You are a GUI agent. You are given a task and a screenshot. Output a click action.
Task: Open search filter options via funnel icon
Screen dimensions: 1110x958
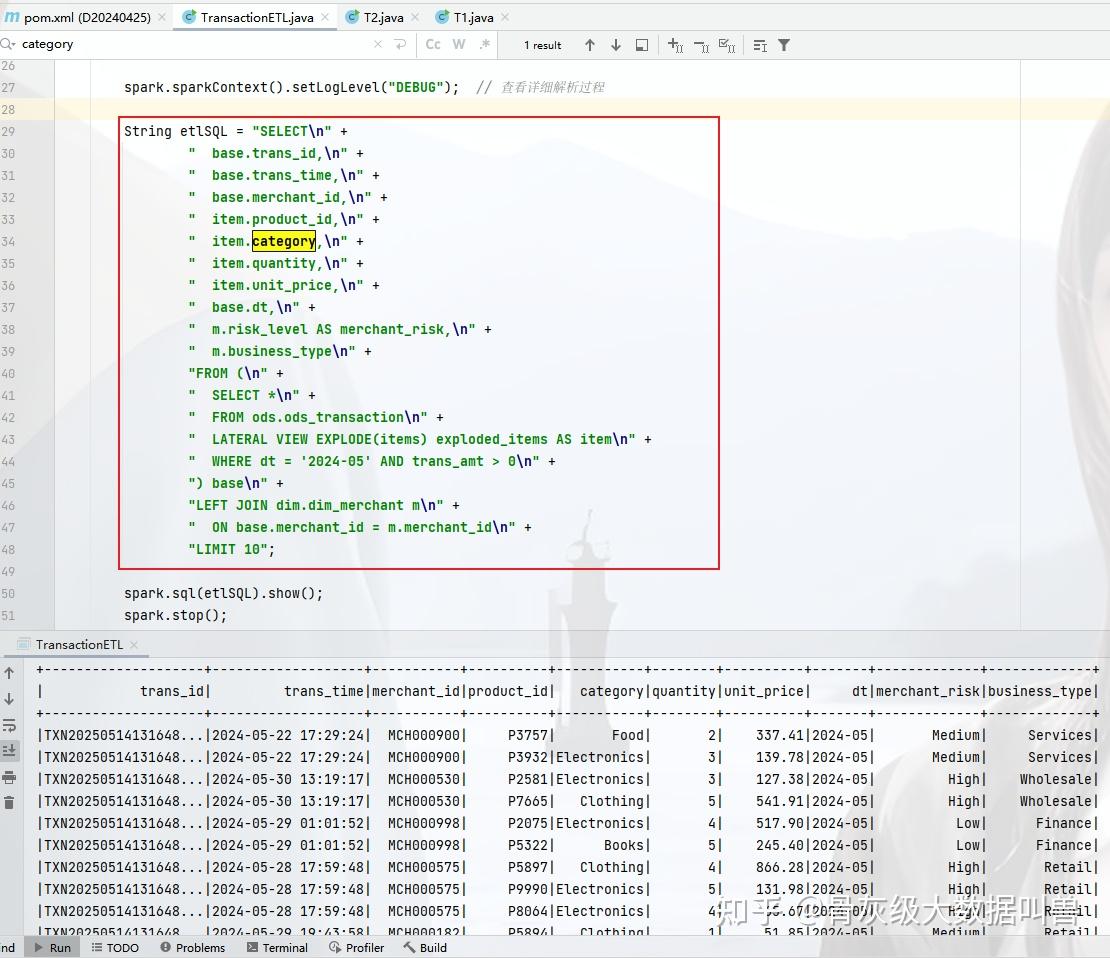pyautogui.click(x=783, y=44)
